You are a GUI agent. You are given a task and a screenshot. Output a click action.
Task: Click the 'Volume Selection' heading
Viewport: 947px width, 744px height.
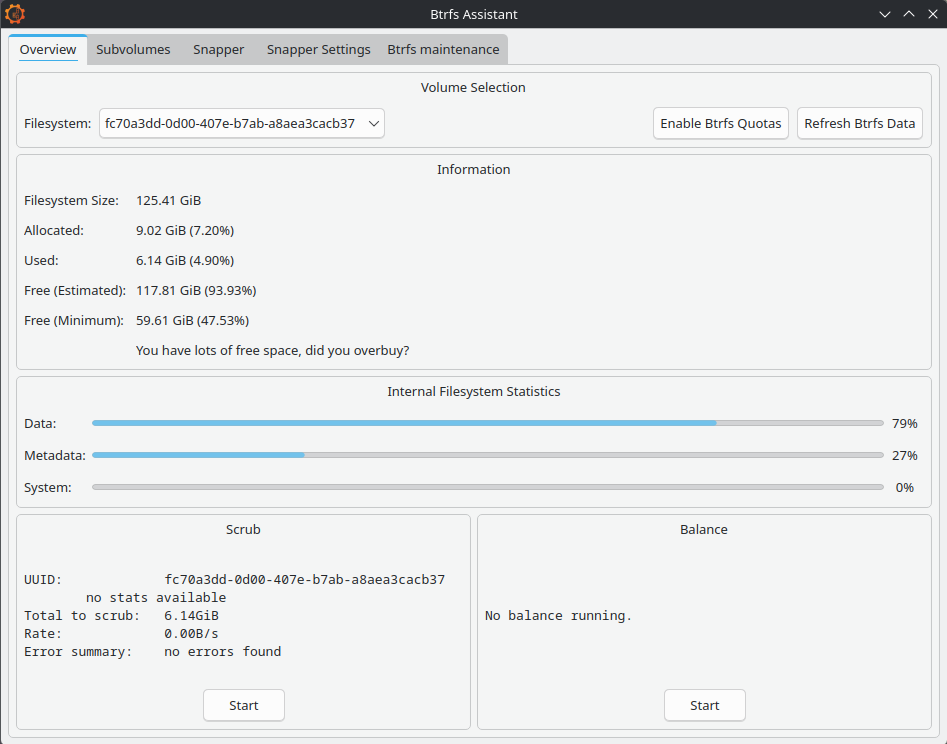tap(473, 88)
